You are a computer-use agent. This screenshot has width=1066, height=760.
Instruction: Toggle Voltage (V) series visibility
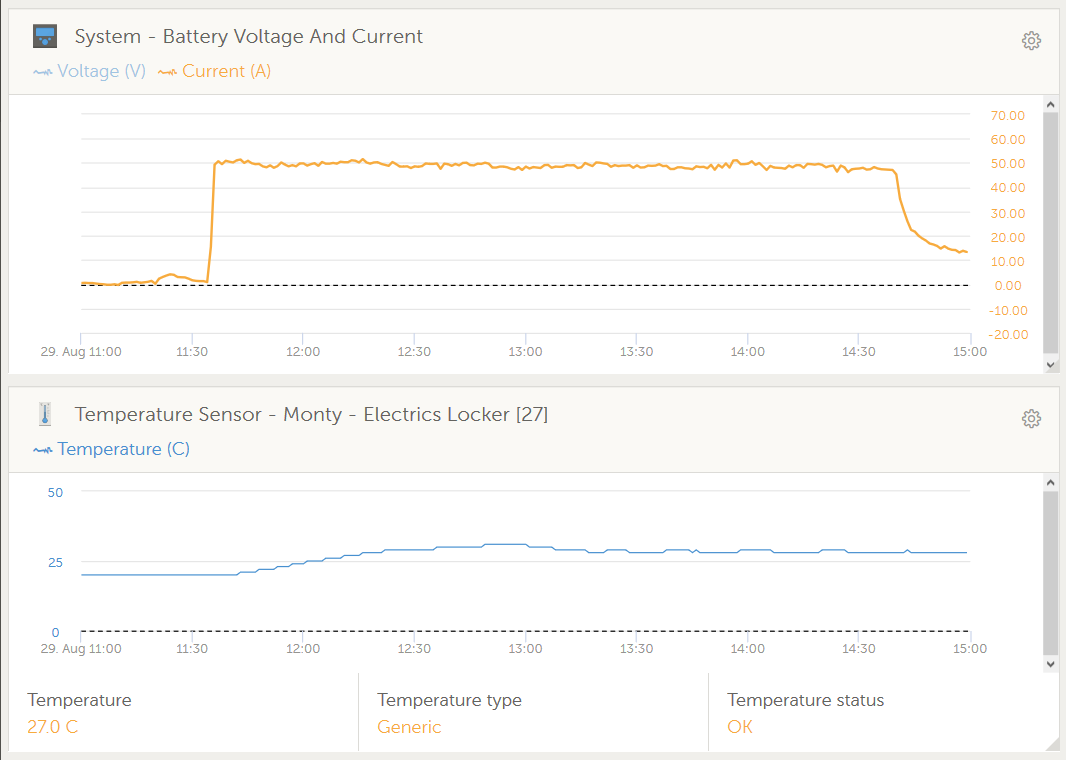click(x=90, y=71)
